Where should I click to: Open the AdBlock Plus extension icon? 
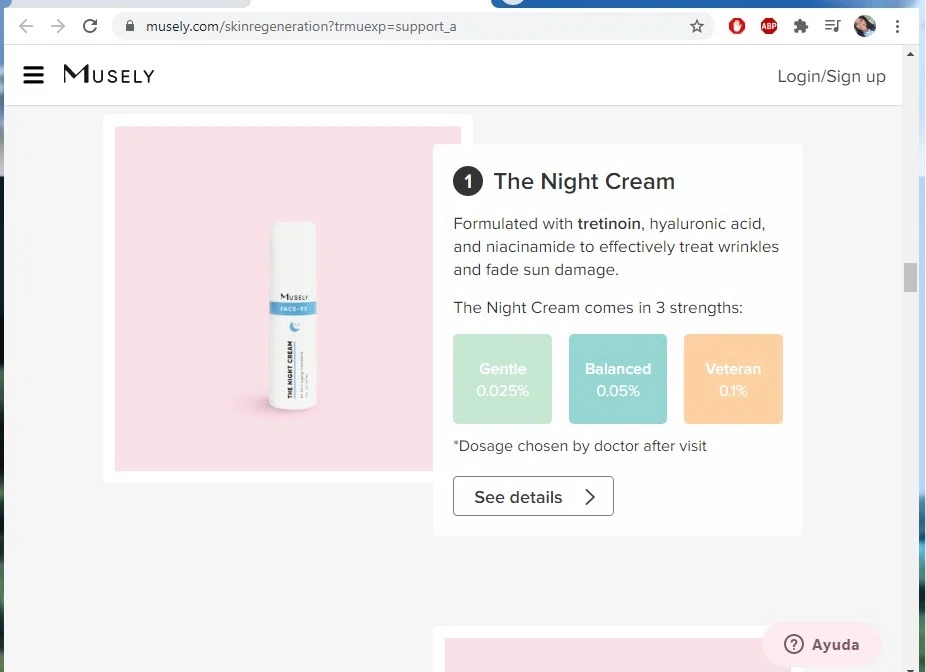(768, 27)
